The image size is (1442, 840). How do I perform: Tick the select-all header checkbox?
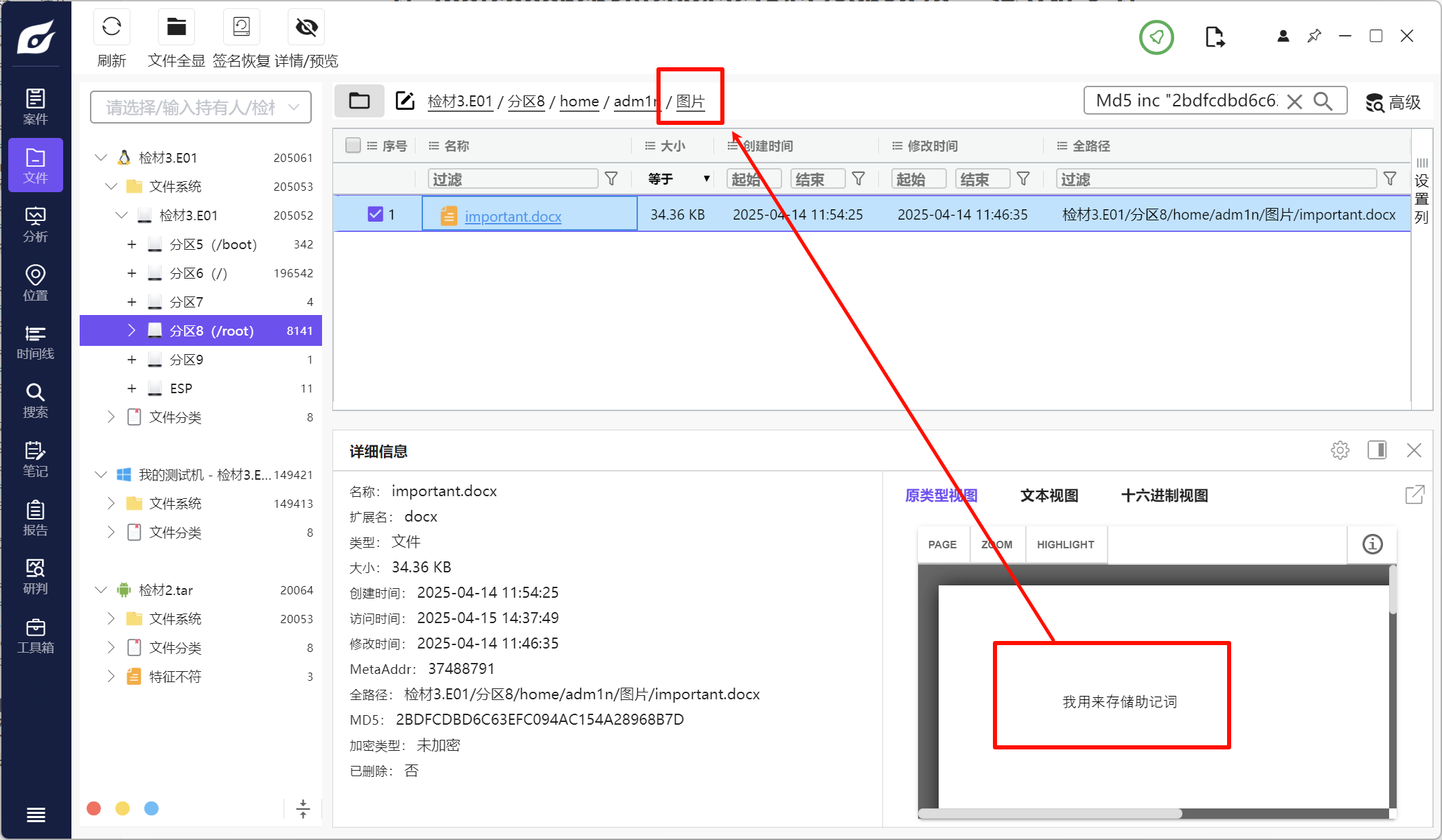[x=353, y=145]
